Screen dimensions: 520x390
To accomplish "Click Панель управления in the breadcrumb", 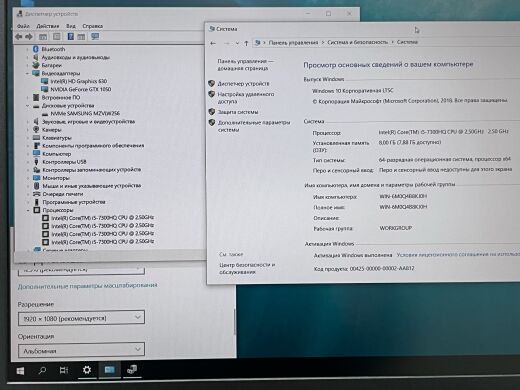I will click(293, 42).
